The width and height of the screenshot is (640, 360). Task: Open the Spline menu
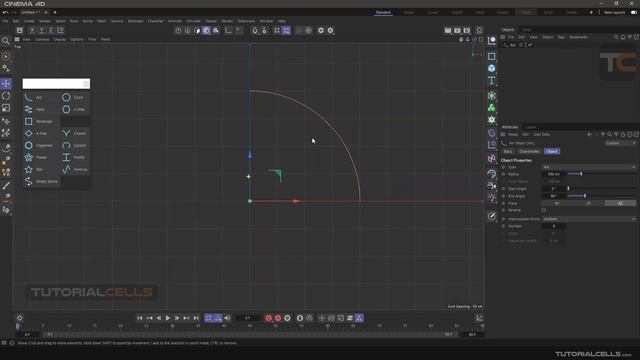87,21
